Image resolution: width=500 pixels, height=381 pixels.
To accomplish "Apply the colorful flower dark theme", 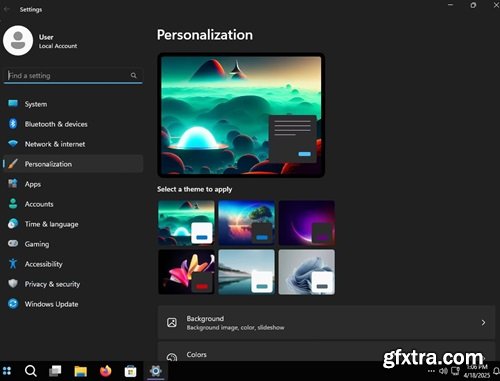I will 186,272.
